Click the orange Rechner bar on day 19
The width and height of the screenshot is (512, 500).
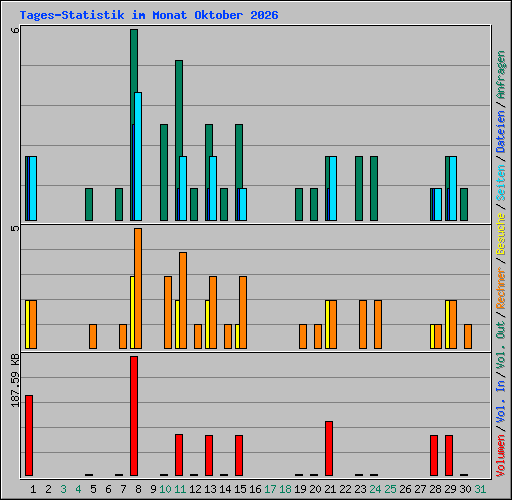pyautogui.click(x=303, y=336)
